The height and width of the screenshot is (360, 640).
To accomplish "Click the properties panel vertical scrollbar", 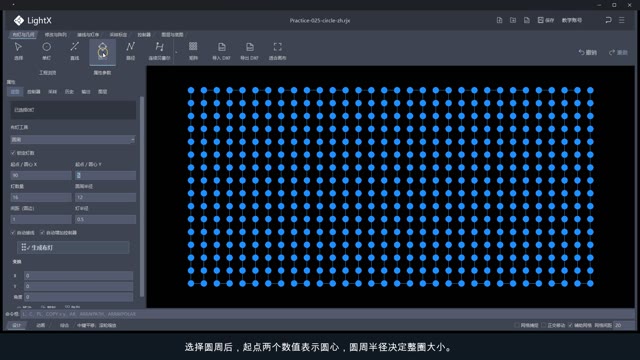I will click(x=142, y=196).
